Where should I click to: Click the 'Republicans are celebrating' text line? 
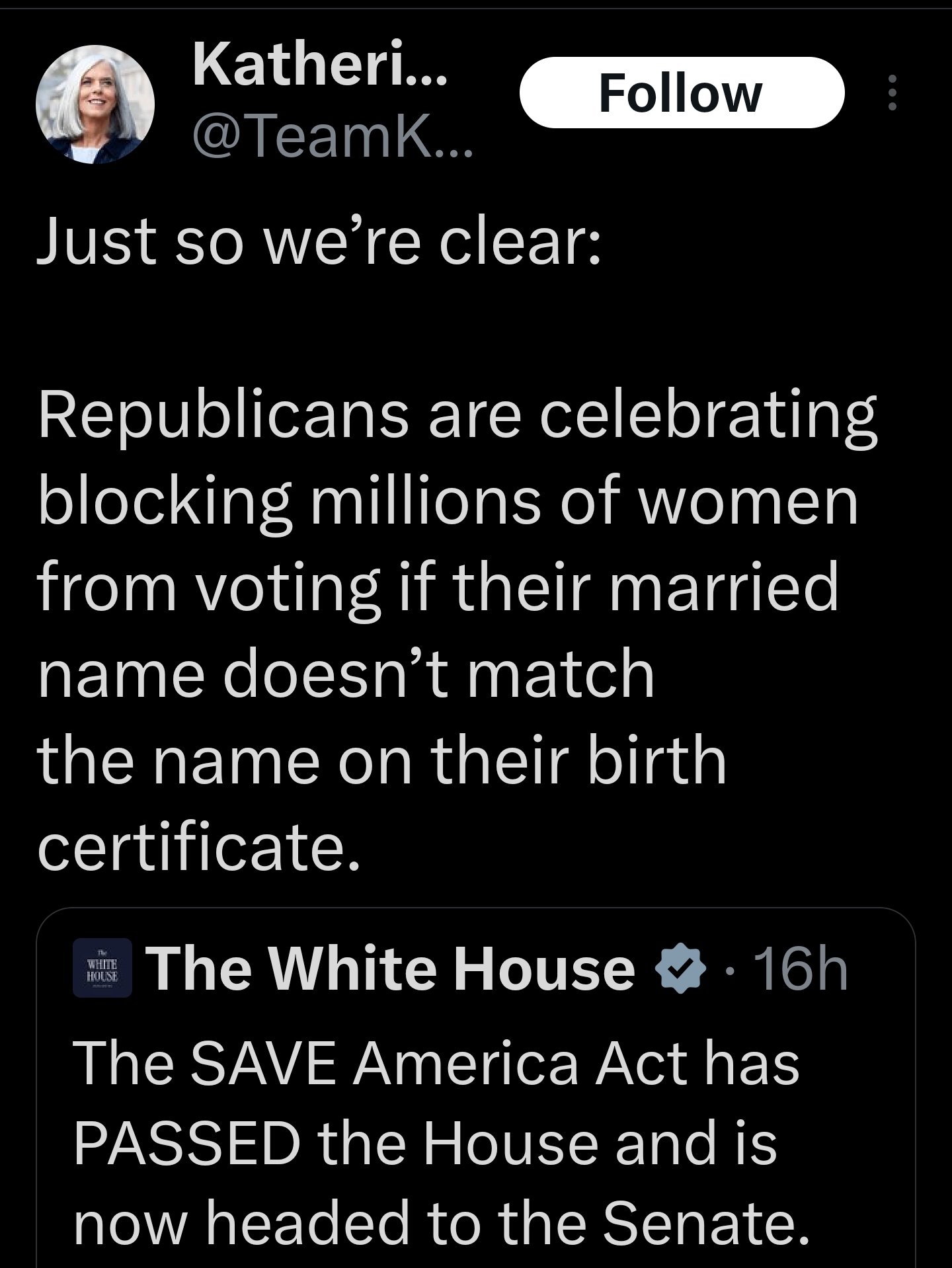click(457, 416)
